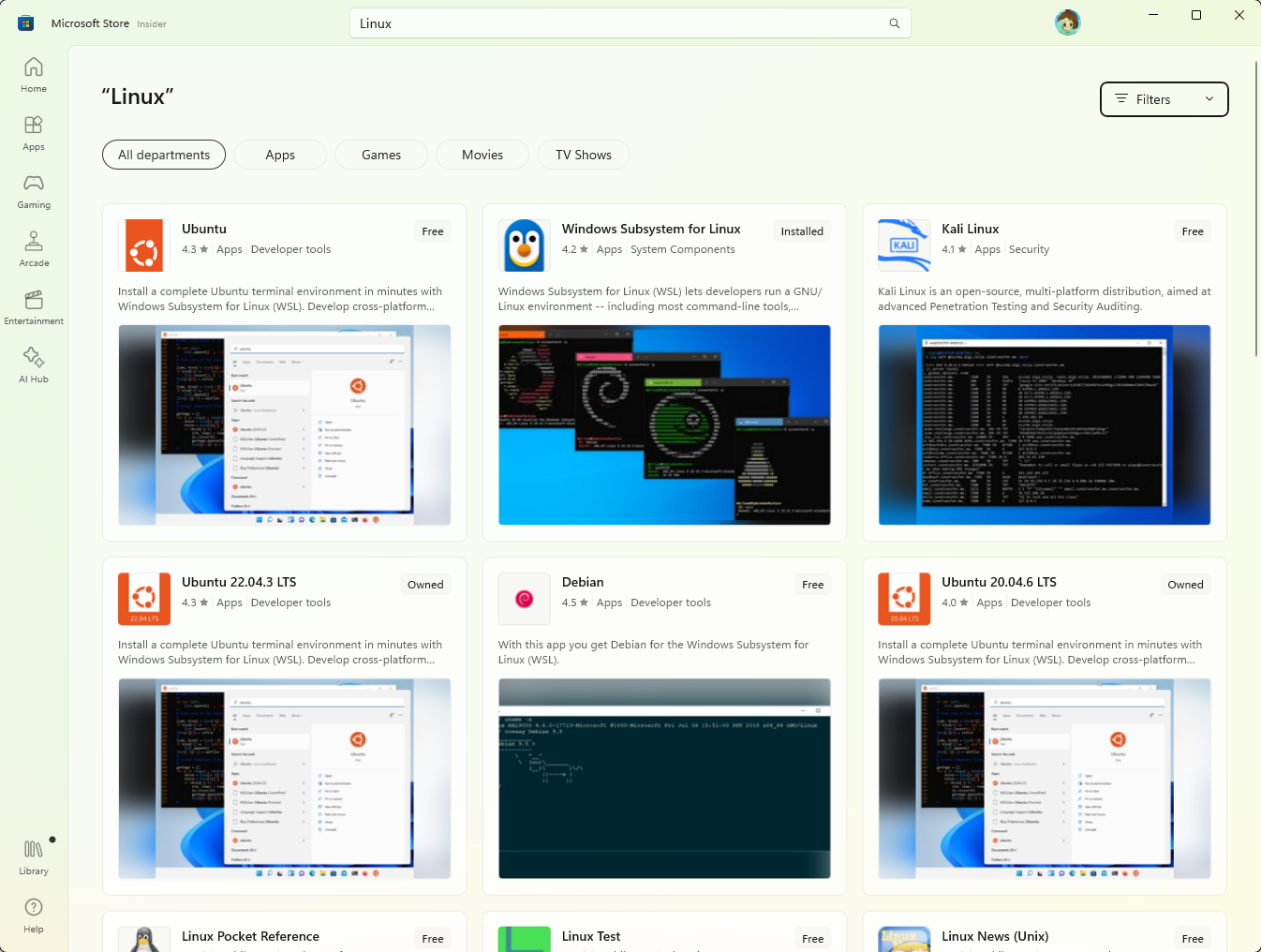Open Arcade from the sidebar
Viewport: 1261px width, 952px height.
[x=34, y=249]
